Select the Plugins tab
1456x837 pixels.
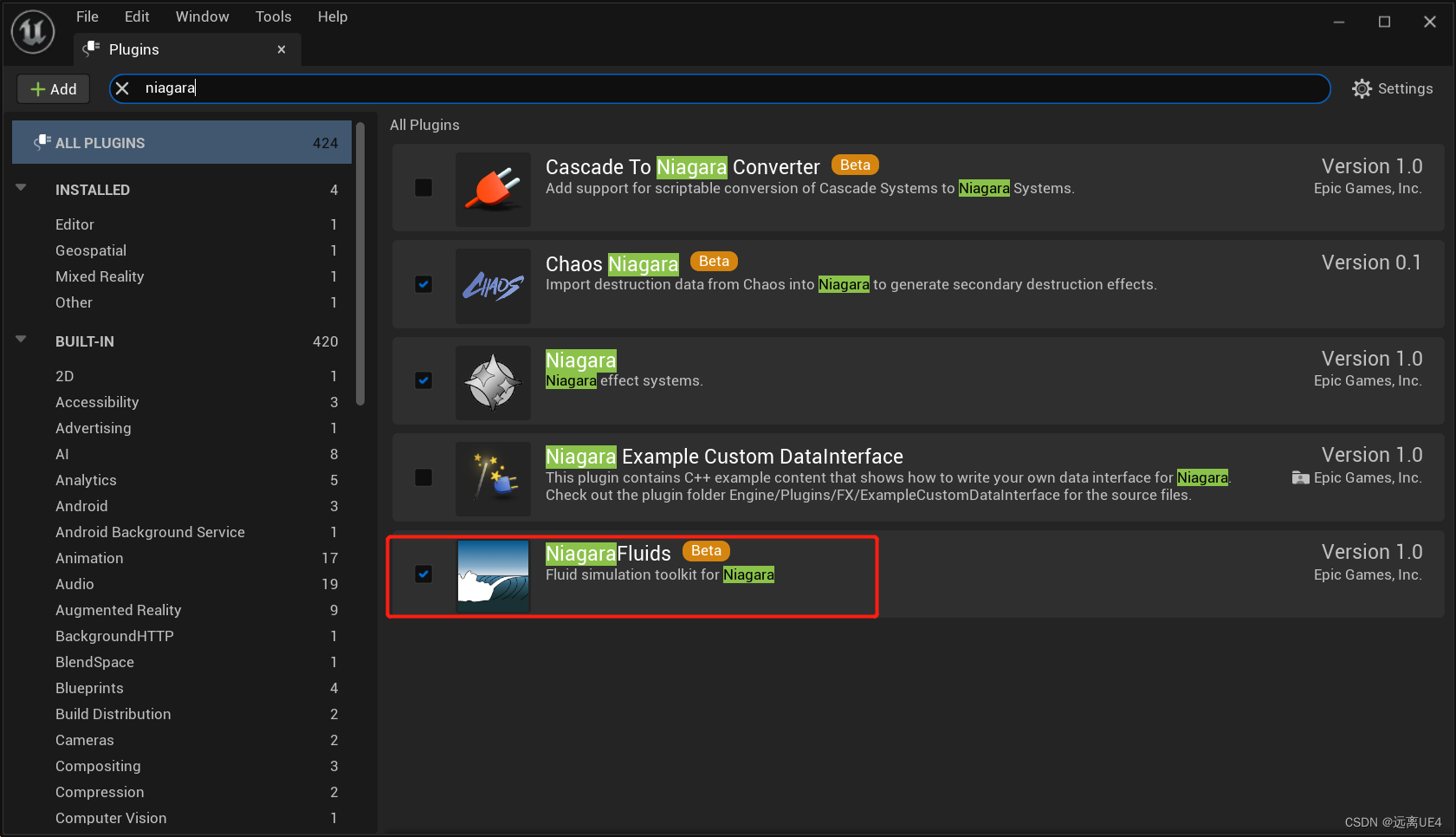[187, 49]
